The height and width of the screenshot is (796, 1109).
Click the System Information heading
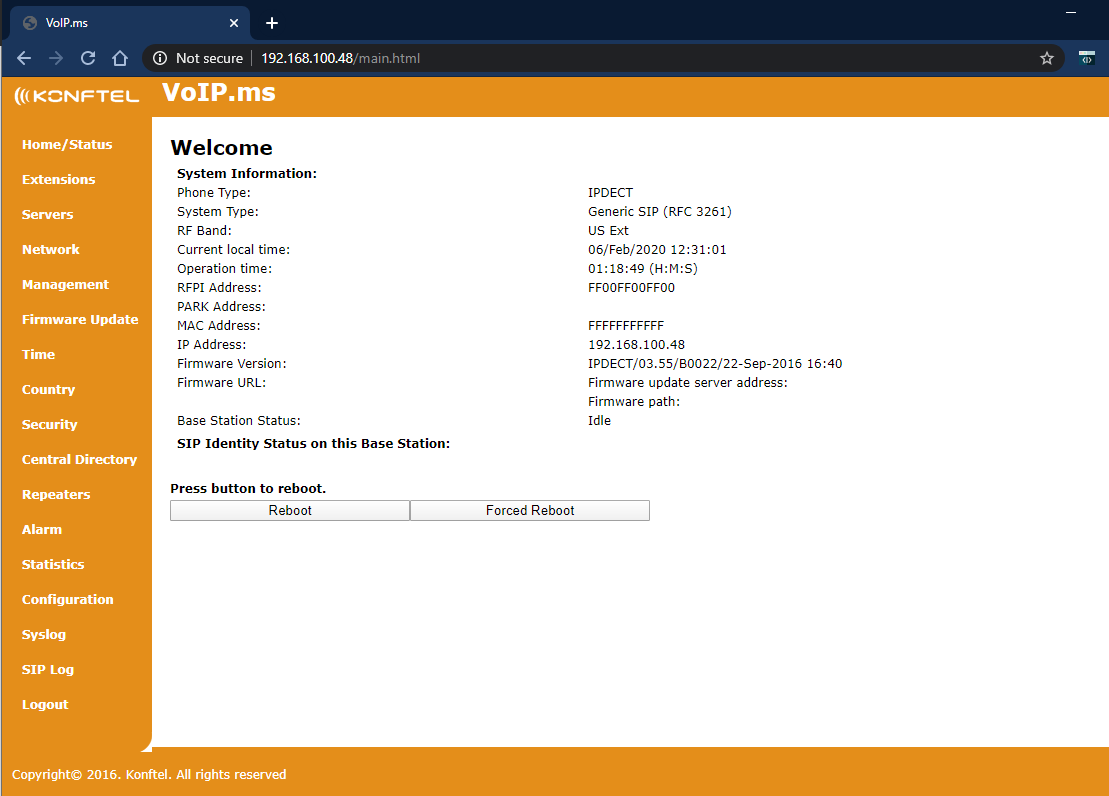click(x=247, y=173)
